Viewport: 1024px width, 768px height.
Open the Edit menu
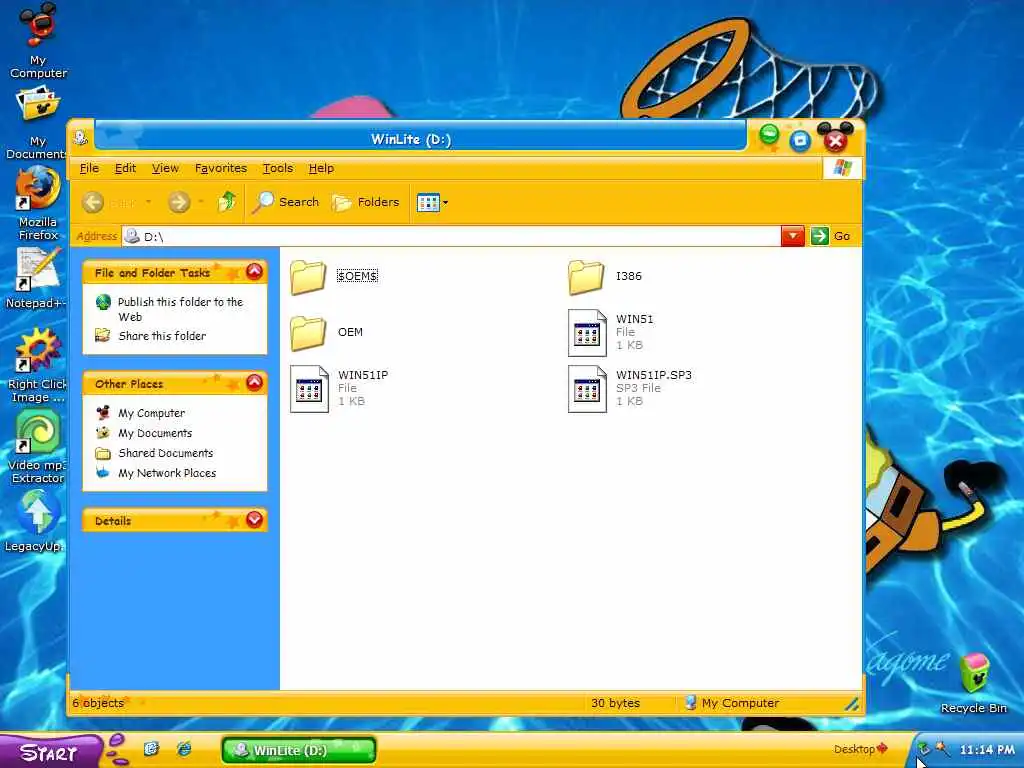[125, 168]
